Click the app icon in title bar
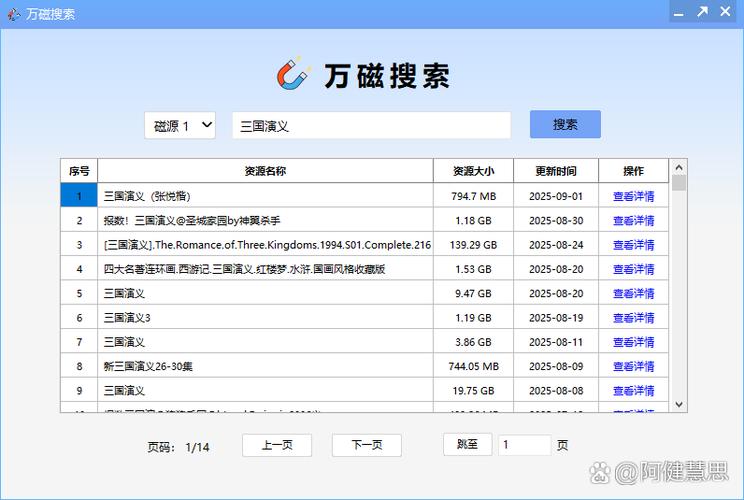The image size is (744, 500). pos(12,13)
